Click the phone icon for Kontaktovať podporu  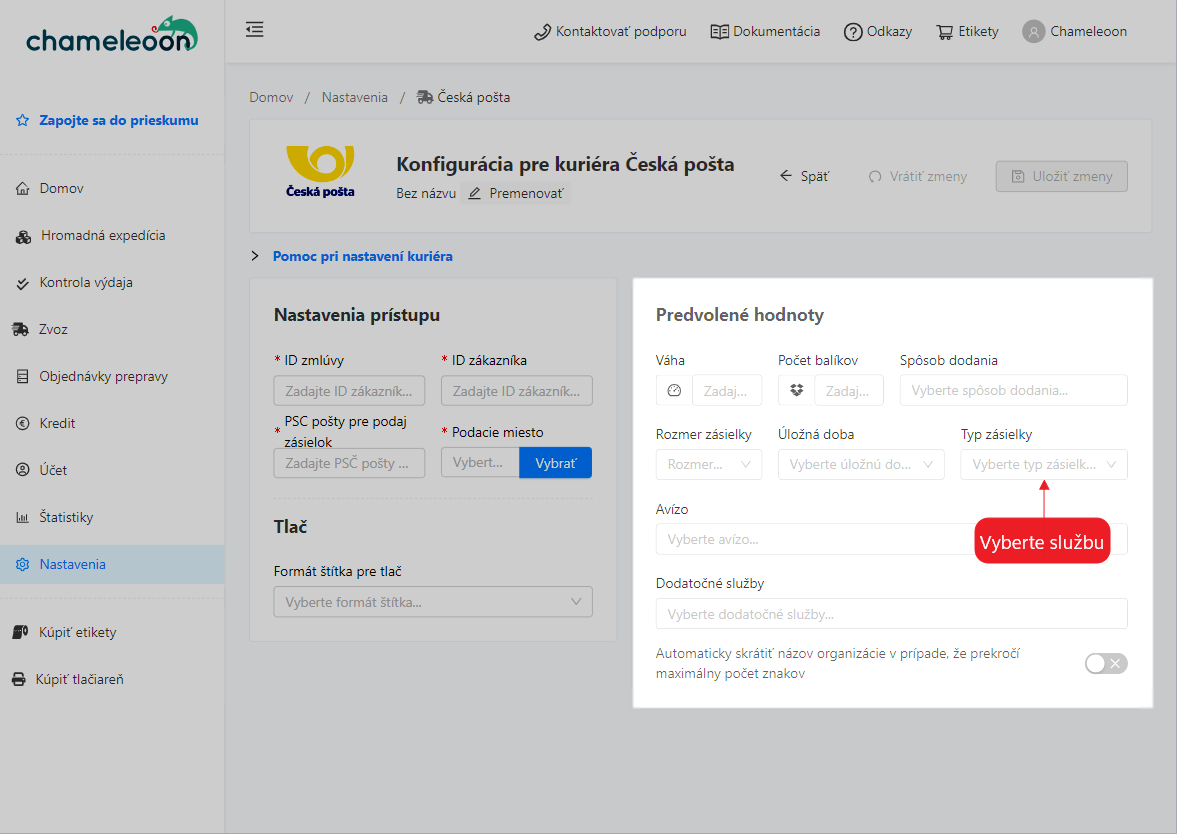[x=543, y=32]
